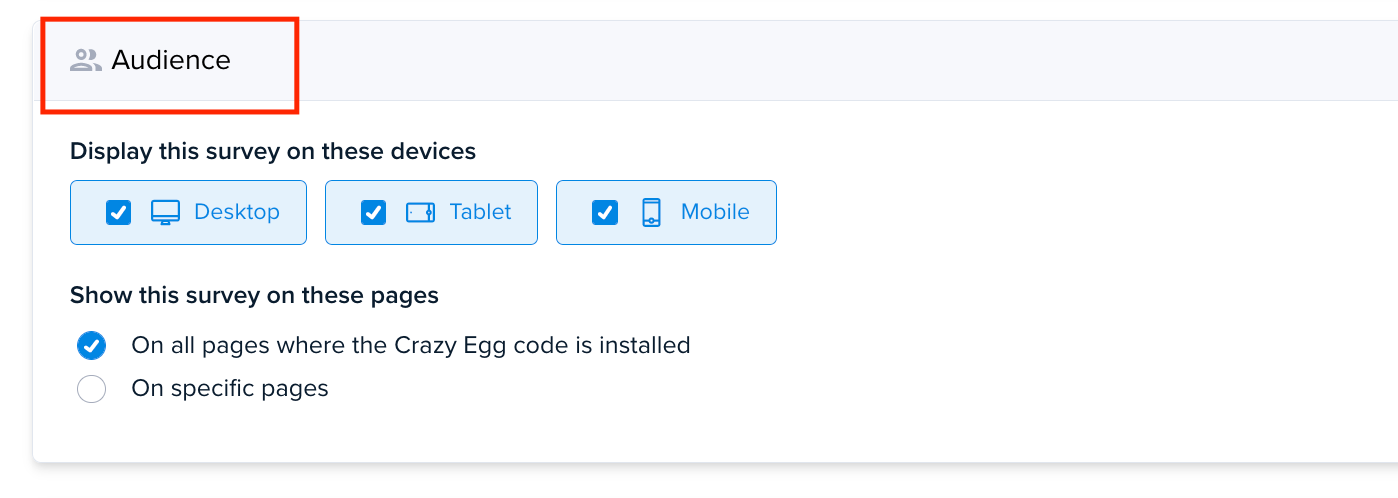Click the Desktop monitor icon

click(165, 212)
